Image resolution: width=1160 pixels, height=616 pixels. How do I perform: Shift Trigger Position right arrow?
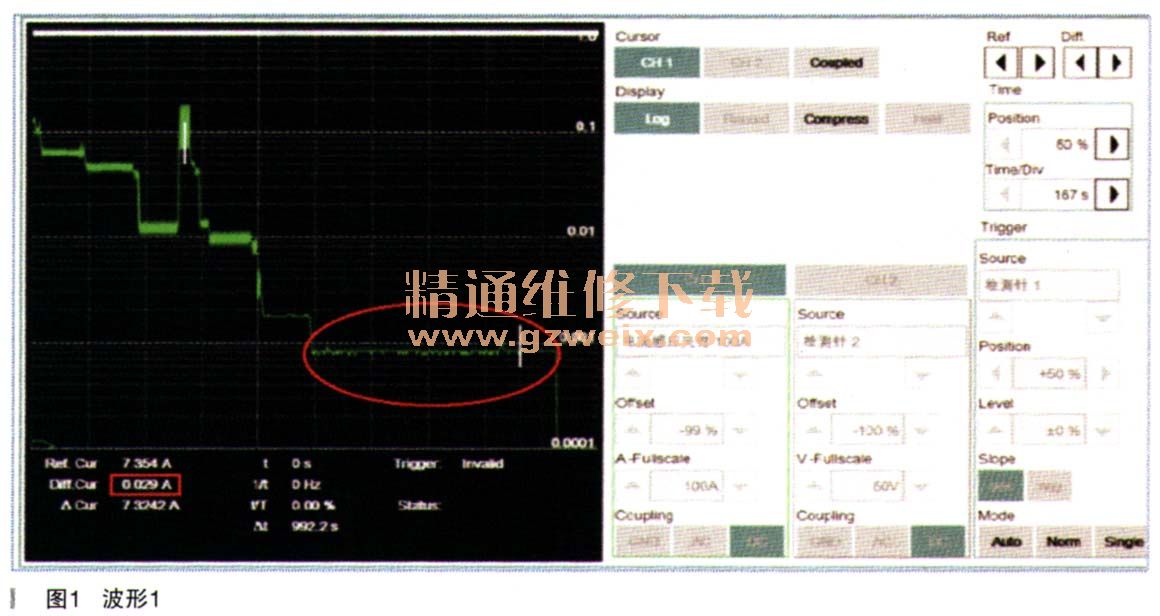tap(1106, 373)
